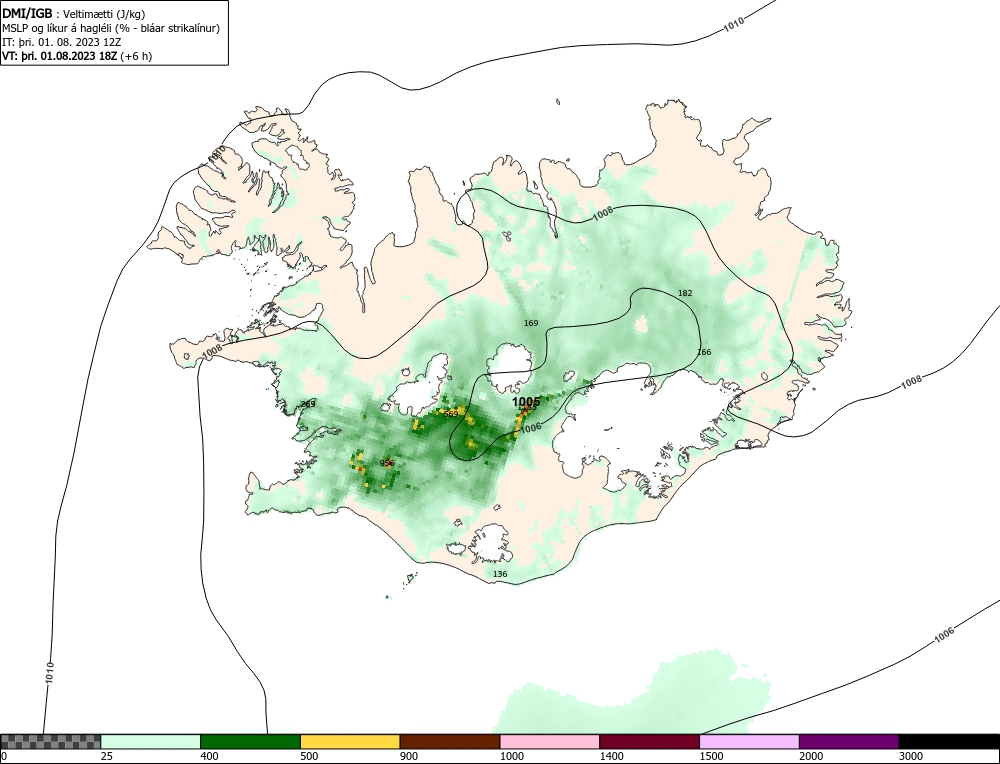Click the '1010' isobar label over Westfjords

tap(218, 155)
